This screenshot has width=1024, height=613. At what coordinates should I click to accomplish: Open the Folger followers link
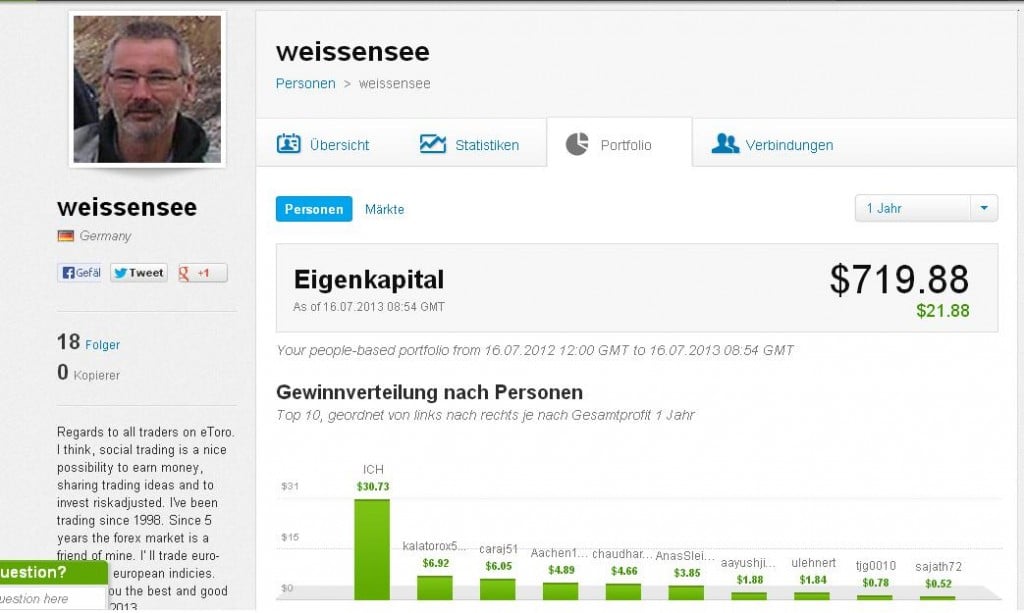coord(102,345)
